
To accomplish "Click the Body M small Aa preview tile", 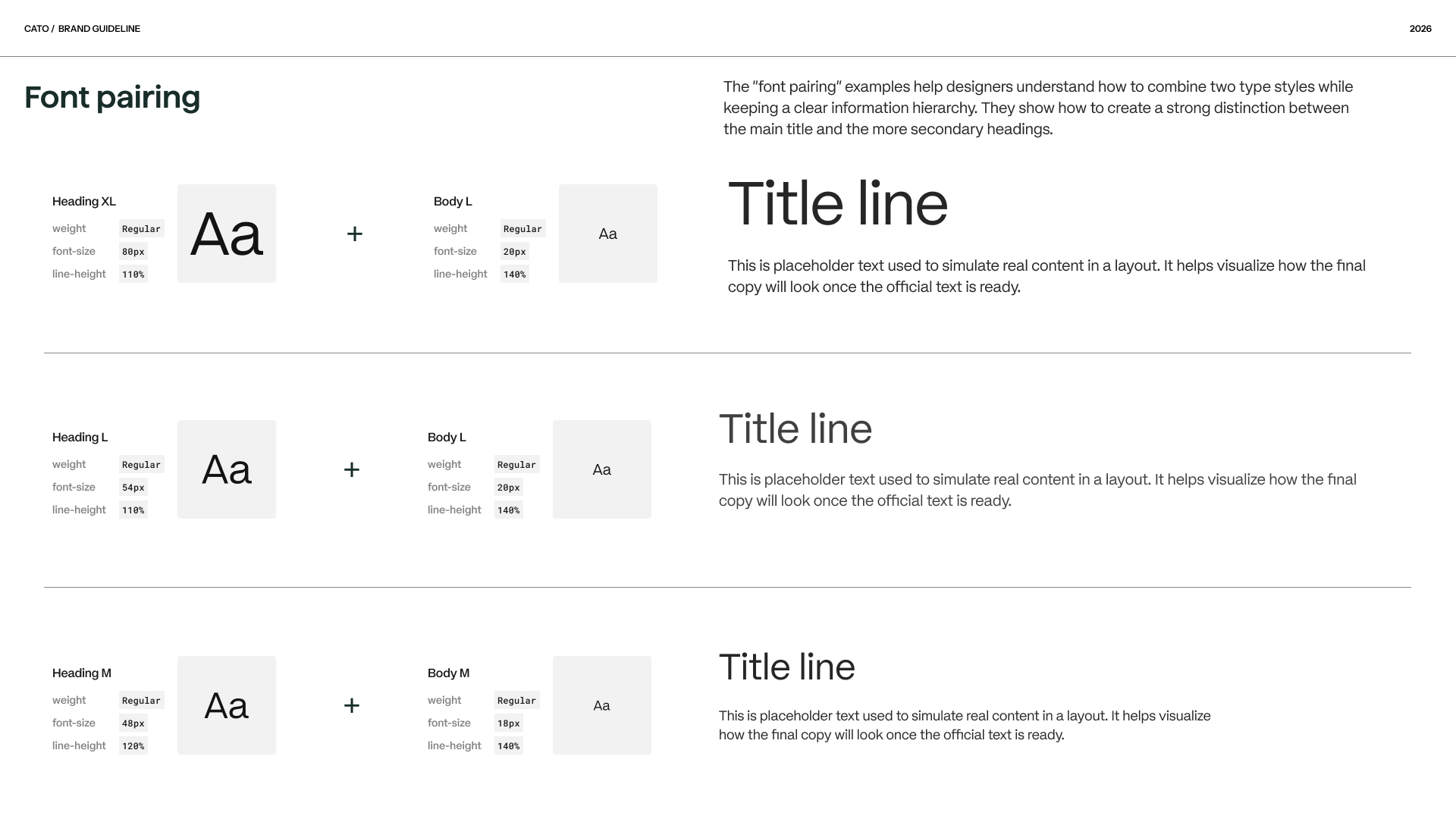I will (602, 705).
